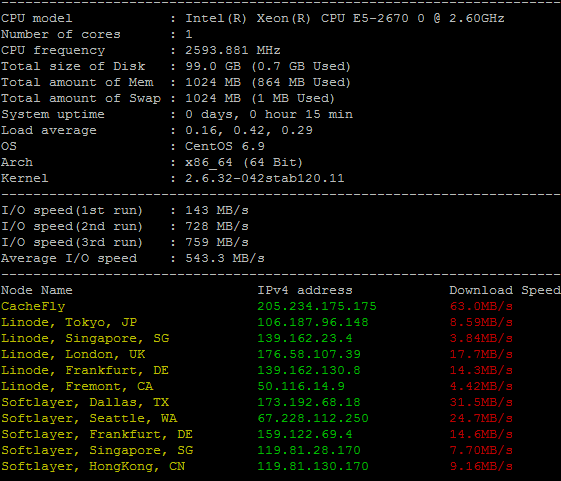Click the CPU model value text

tap(345, 18)
